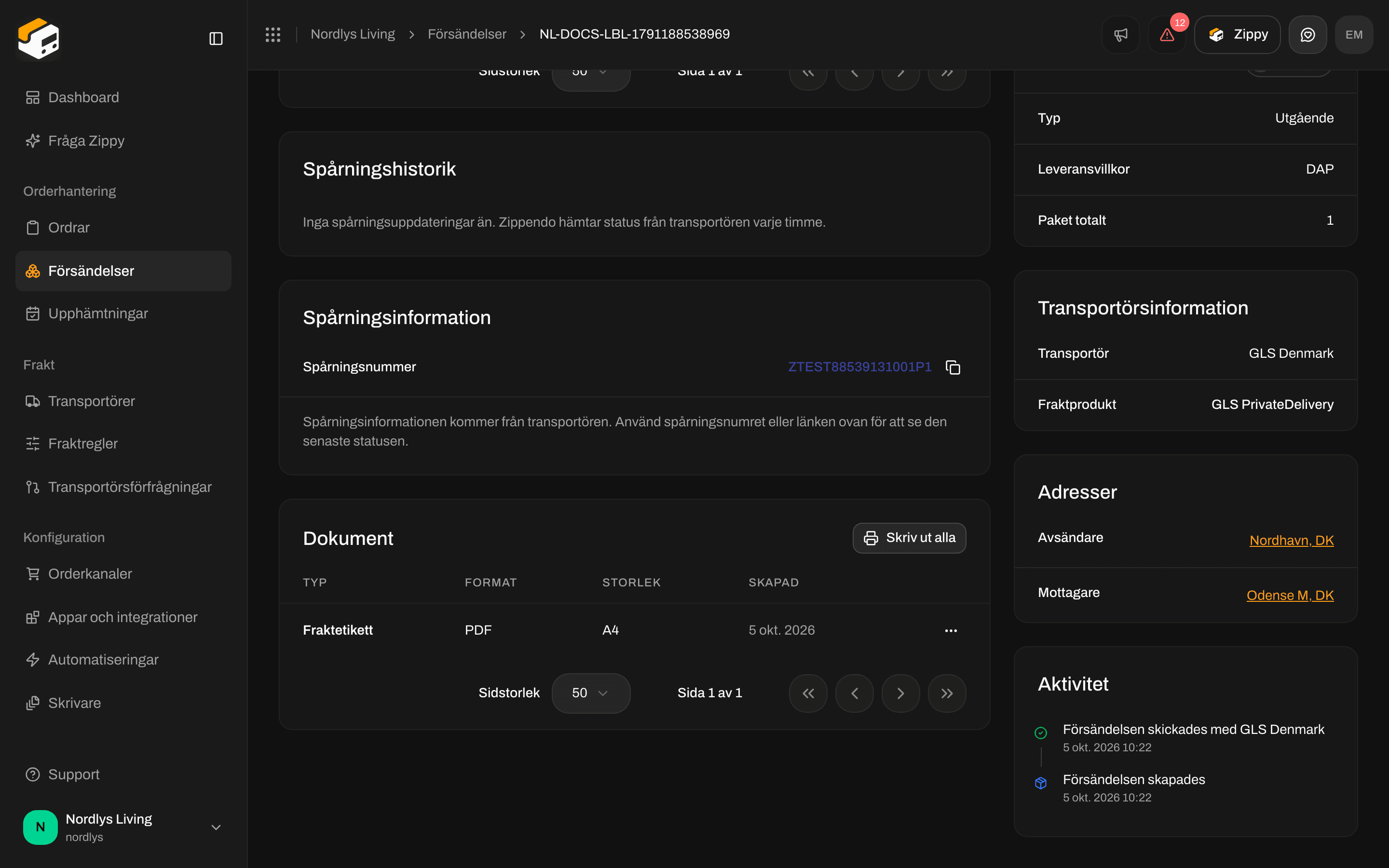Open the Sidstorlek 50 dropdown in Dokument
The width and height of the screenshot is (1389, 868).
591,693
